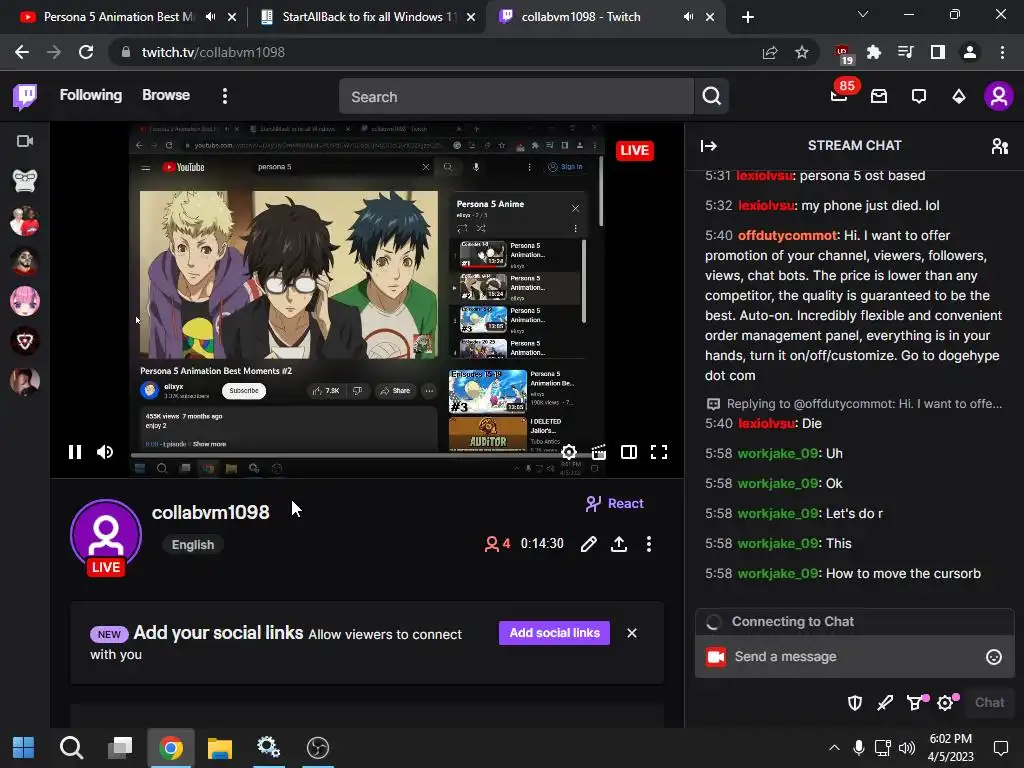Click the Chat send button
The width and height of the screenshot is (1024, 768).
989,703
